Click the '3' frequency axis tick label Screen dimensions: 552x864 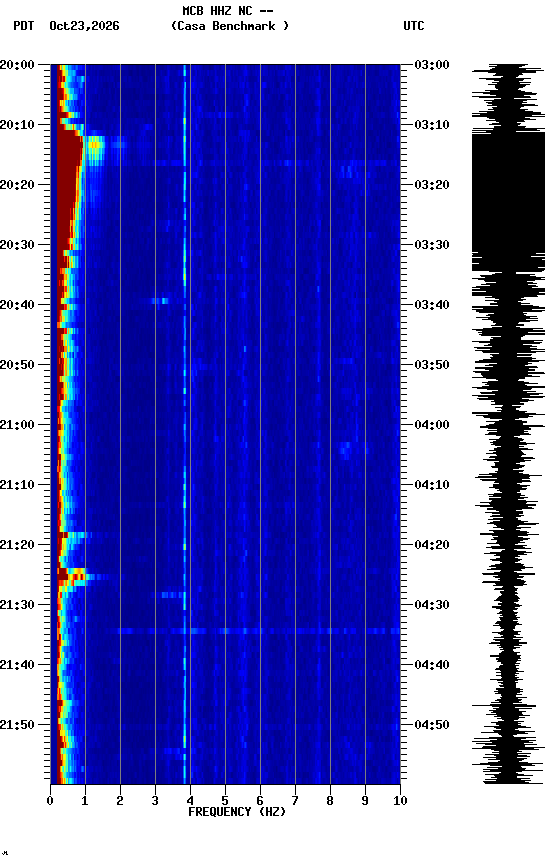(x=155, y=801)
